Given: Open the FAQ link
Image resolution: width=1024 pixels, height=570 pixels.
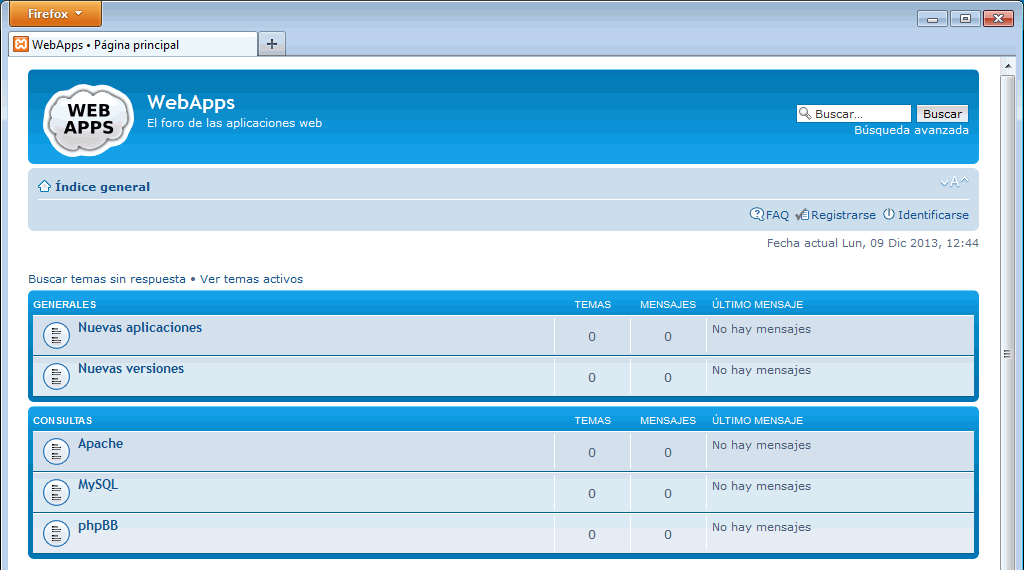Looking at the screenshot, I should pos(777,215).
